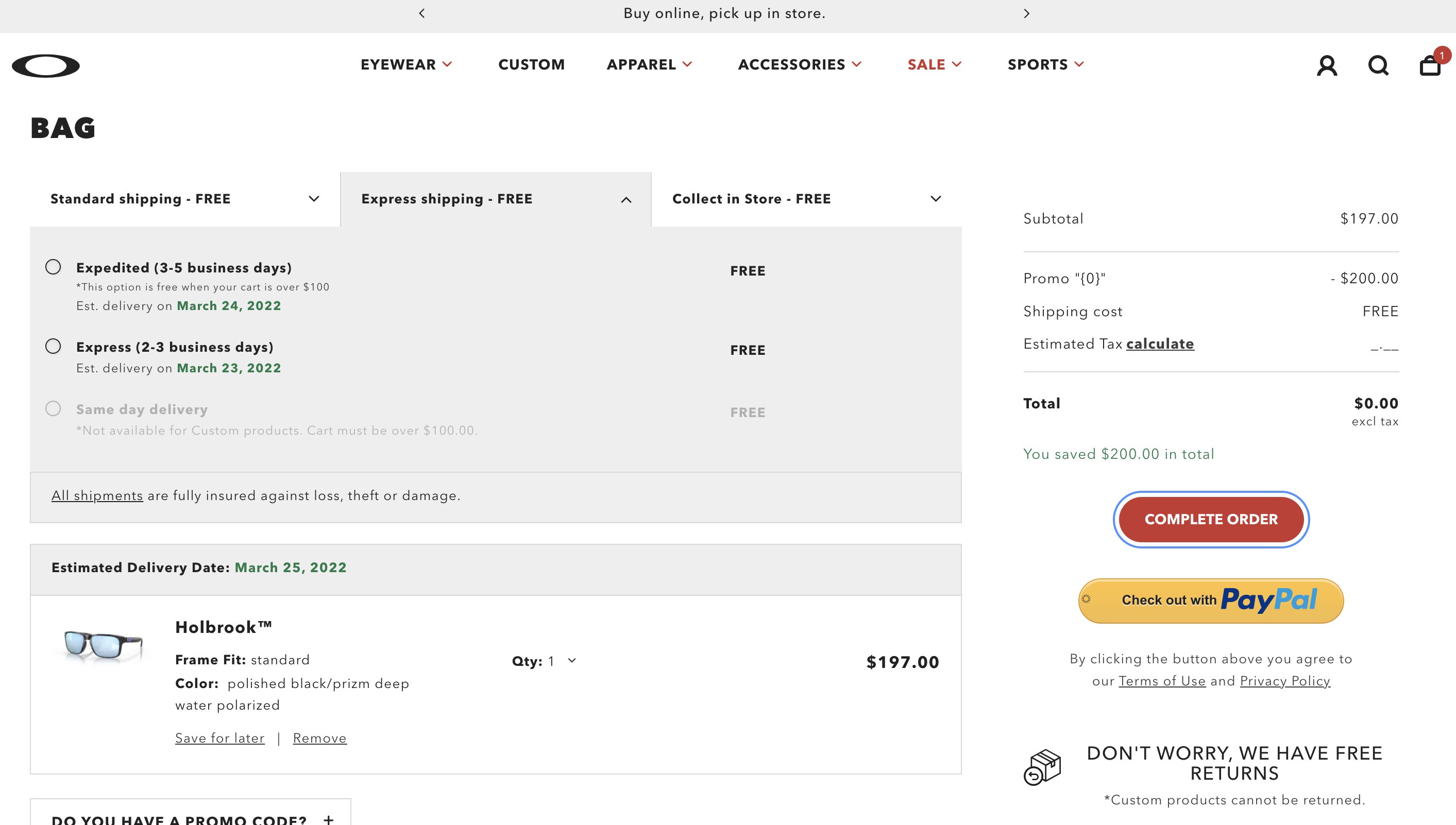This screenshot has width=1456, height=825.
Task: Click Subtotal $197.00 value
Action: tap(1369, 219)
